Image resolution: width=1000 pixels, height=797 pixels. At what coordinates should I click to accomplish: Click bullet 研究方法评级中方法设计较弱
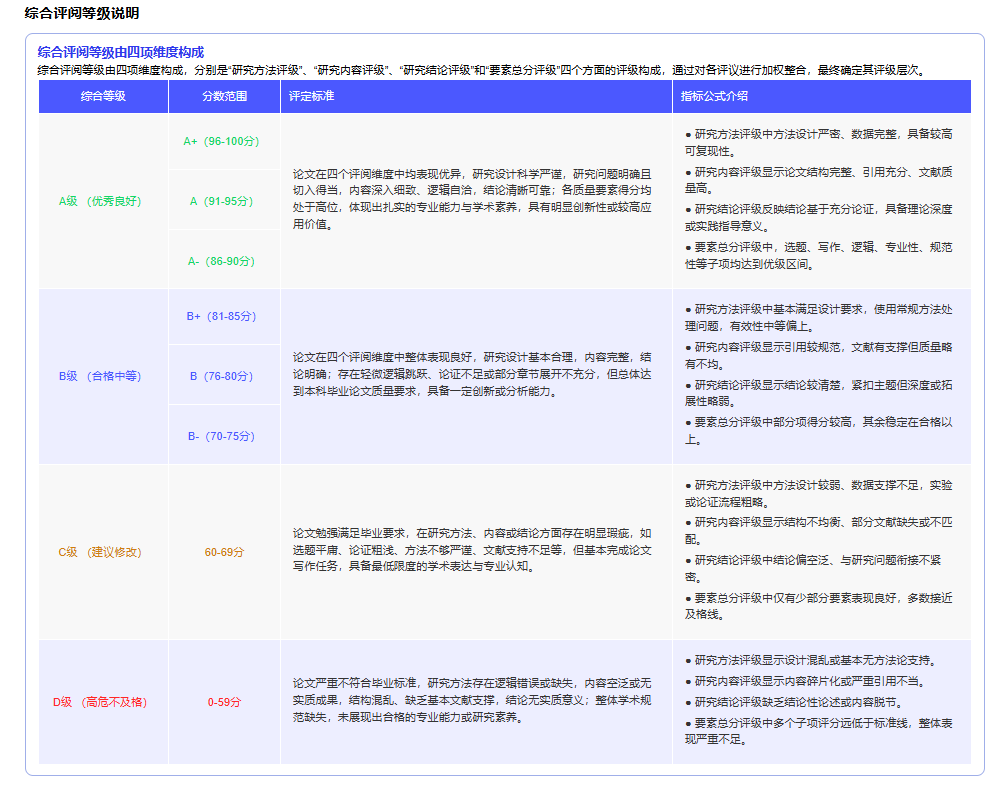pyautogui.click(x=819, y=494)
